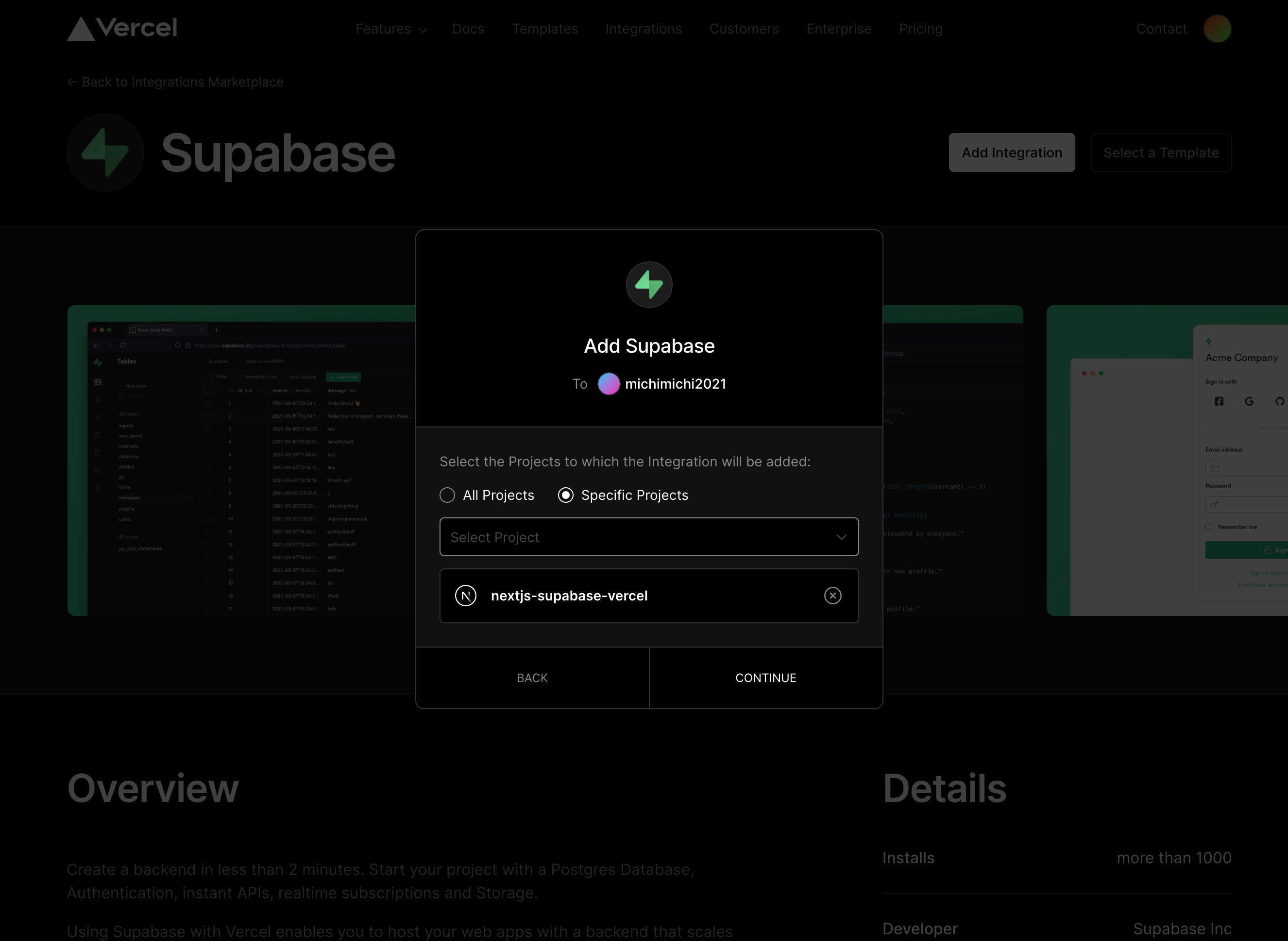The image size is (1288, 941).
Task: Click the Vercel logo
Action: pyautogui.click(x=122, y=29)
